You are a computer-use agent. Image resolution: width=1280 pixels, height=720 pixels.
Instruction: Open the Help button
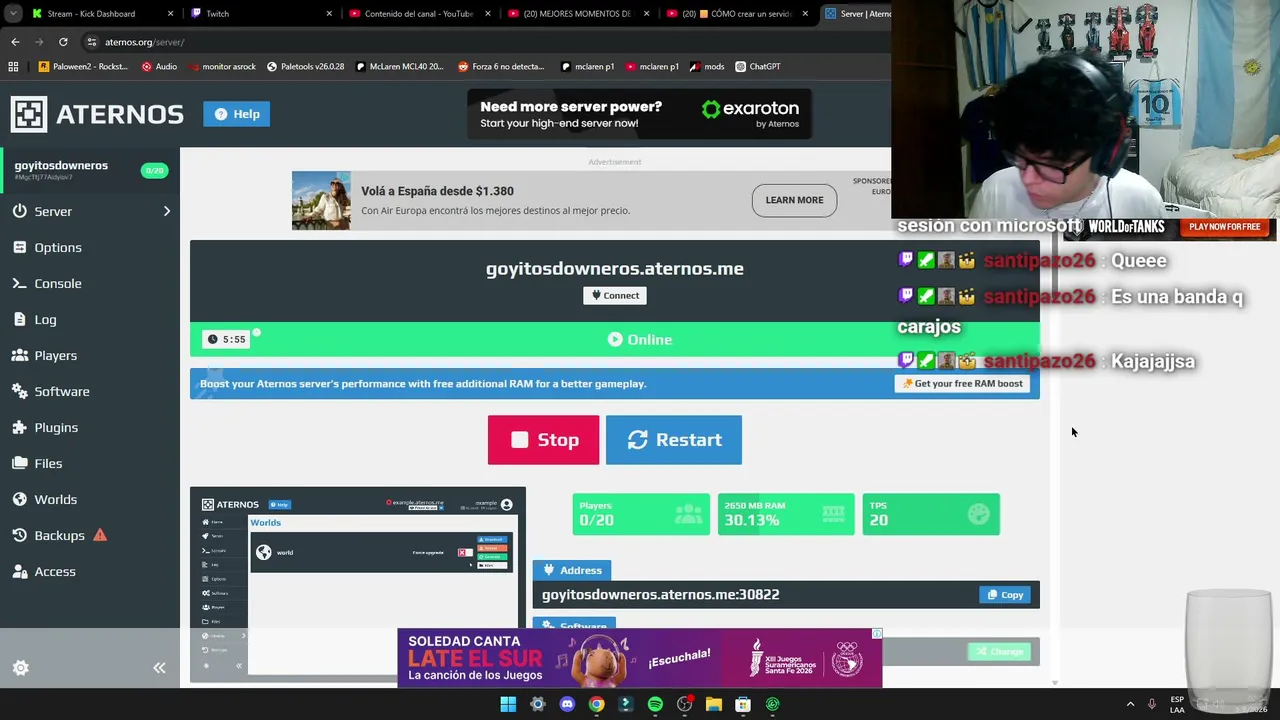(x=237, y=114)
